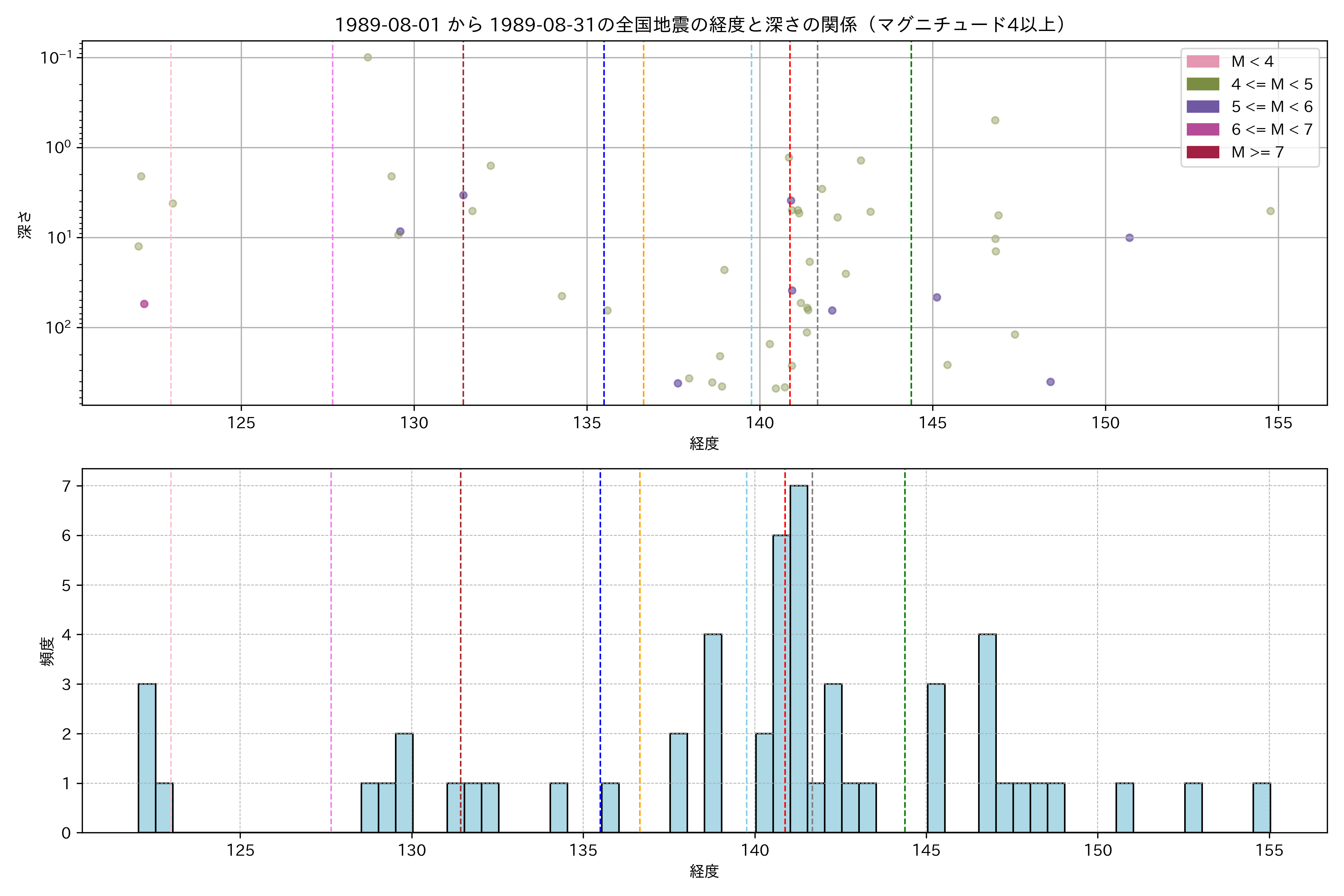Click the green point near longitude 154.8
The width and height of the screenshot is (1344, 896).
1270,211
